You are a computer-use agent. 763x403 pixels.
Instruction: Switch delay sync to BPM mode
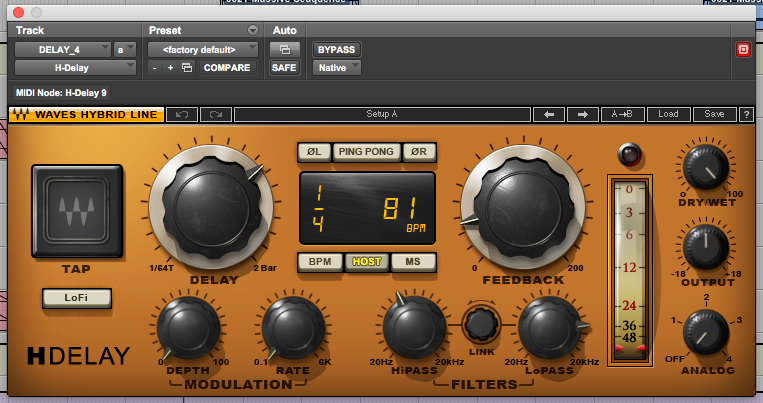tap(320, 262)
